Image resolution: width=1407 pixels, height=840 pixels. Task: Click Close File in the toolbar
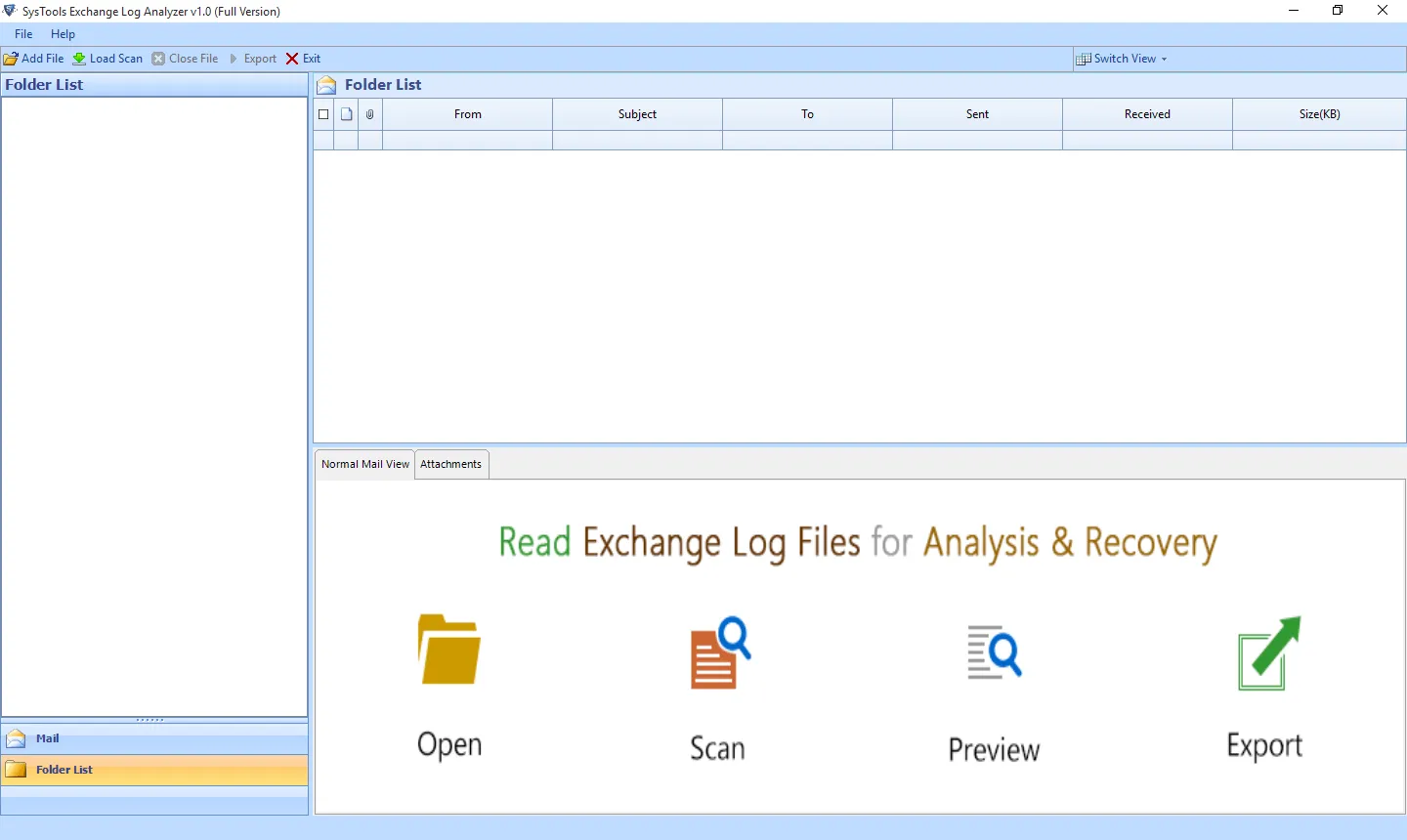185,59
